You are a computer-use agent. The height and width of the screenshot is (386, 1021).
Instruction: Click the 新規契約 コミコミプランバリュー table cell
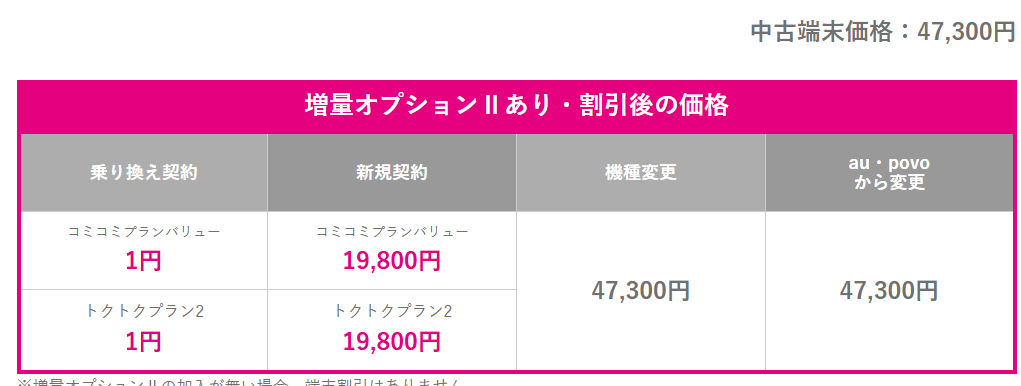tap(392, 251)
